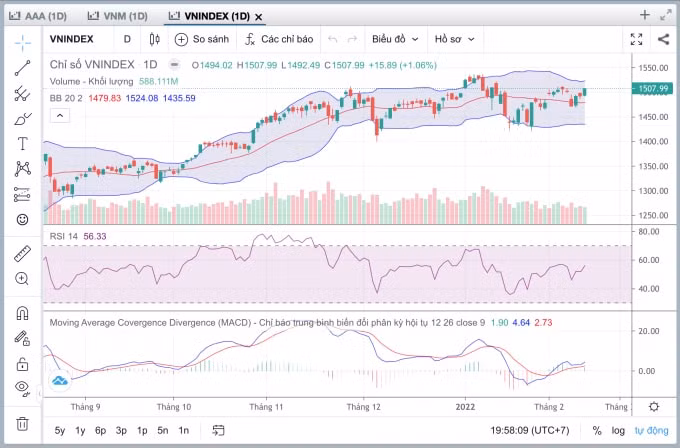Click the MACD indicator title
Screen dimensions: 680x448
point(267,323)
